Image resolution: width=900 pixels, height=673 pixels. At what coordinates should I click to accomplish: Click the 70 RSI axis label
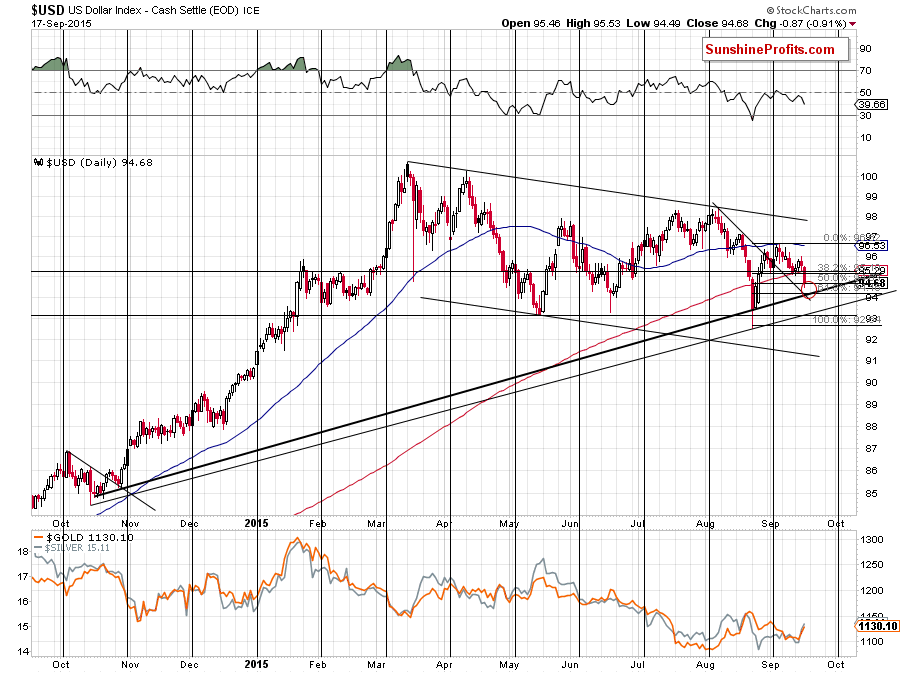coord(865,71)
